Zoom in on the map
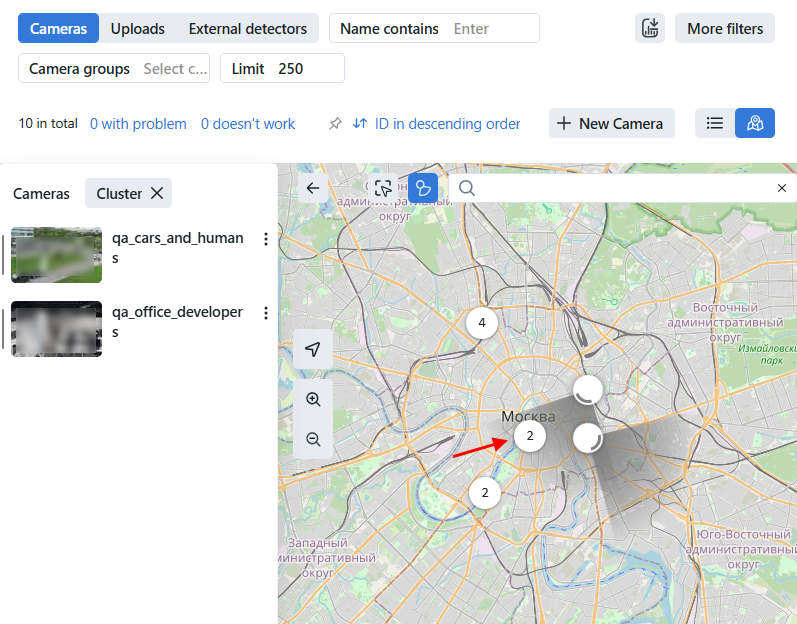797x624 pixels. point(314,399)
